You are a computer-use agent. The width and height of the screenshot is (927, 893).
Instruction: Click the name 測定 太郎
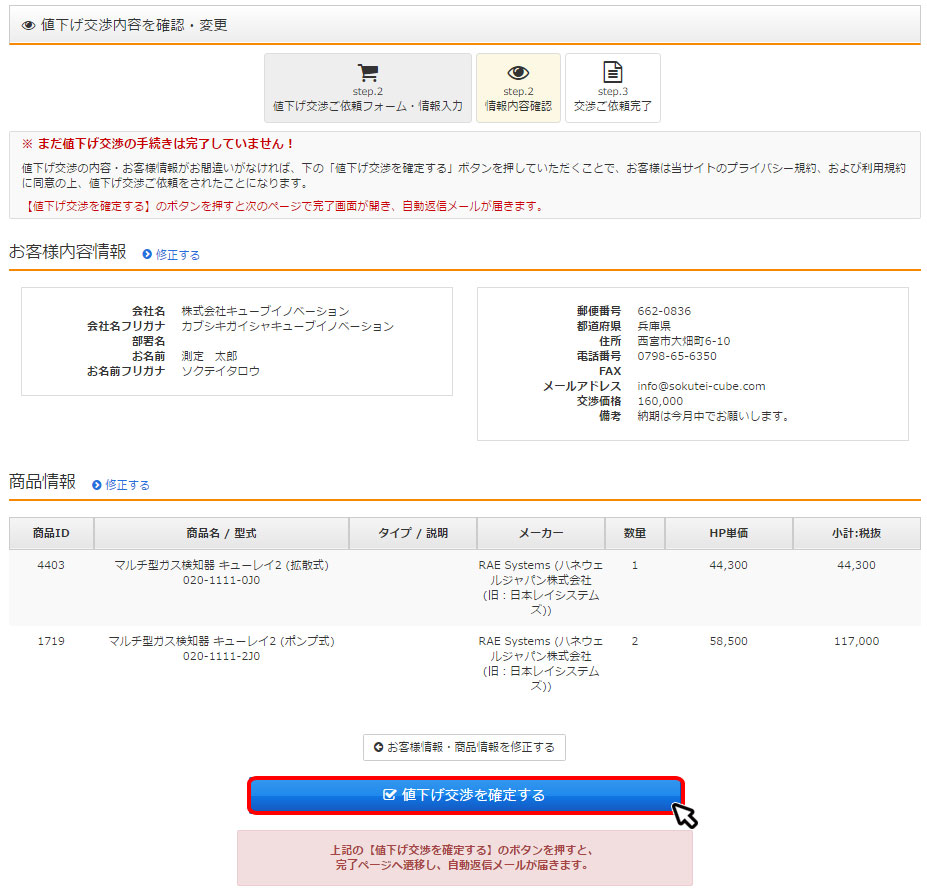coord(209,356)
